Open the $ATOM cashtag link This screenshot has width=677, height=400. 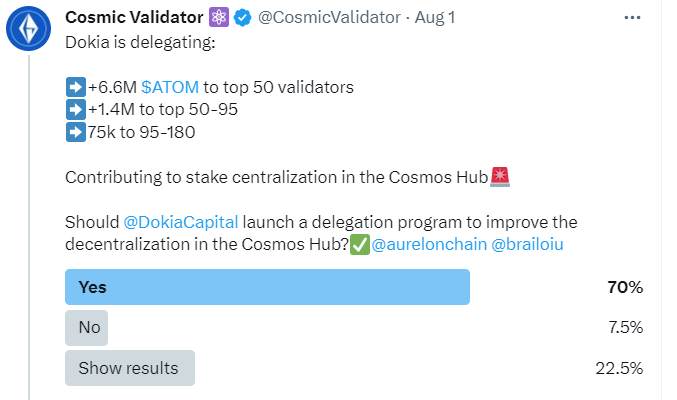click(170, 87)
